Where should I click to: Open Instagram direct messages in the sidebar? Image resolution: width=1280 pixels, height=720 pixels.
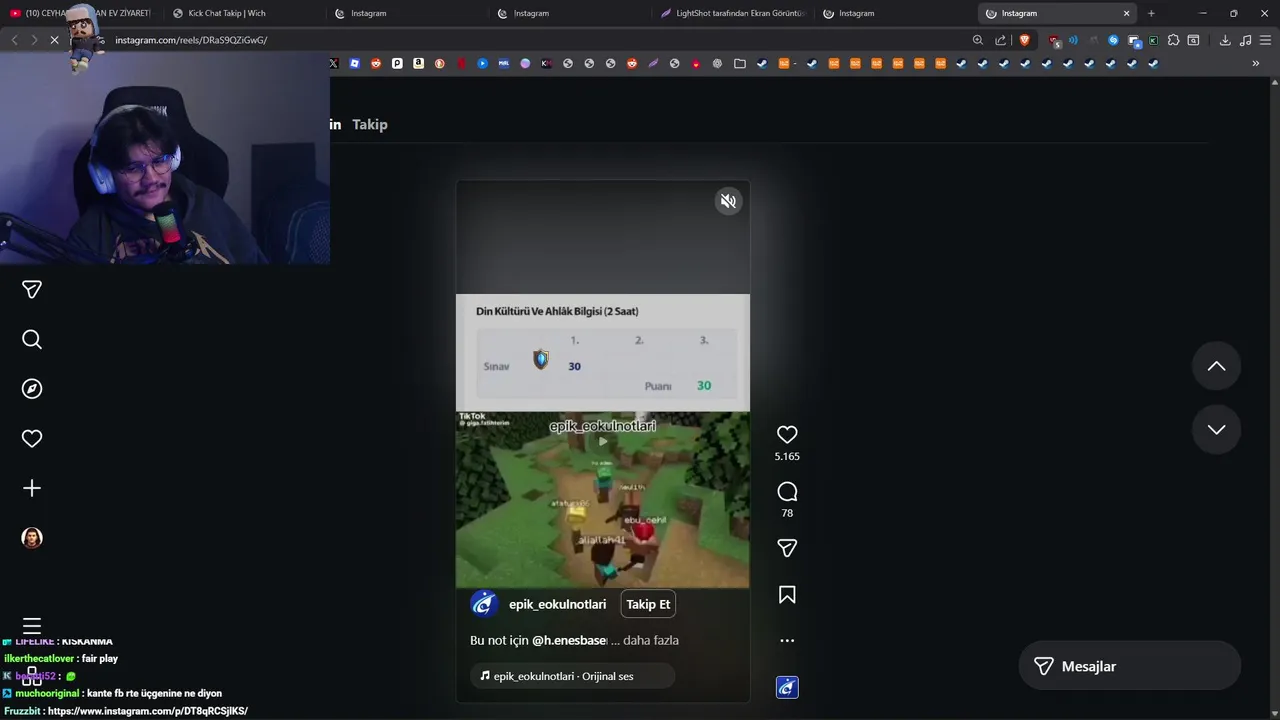pyautogui.click(x=32, y=290)
